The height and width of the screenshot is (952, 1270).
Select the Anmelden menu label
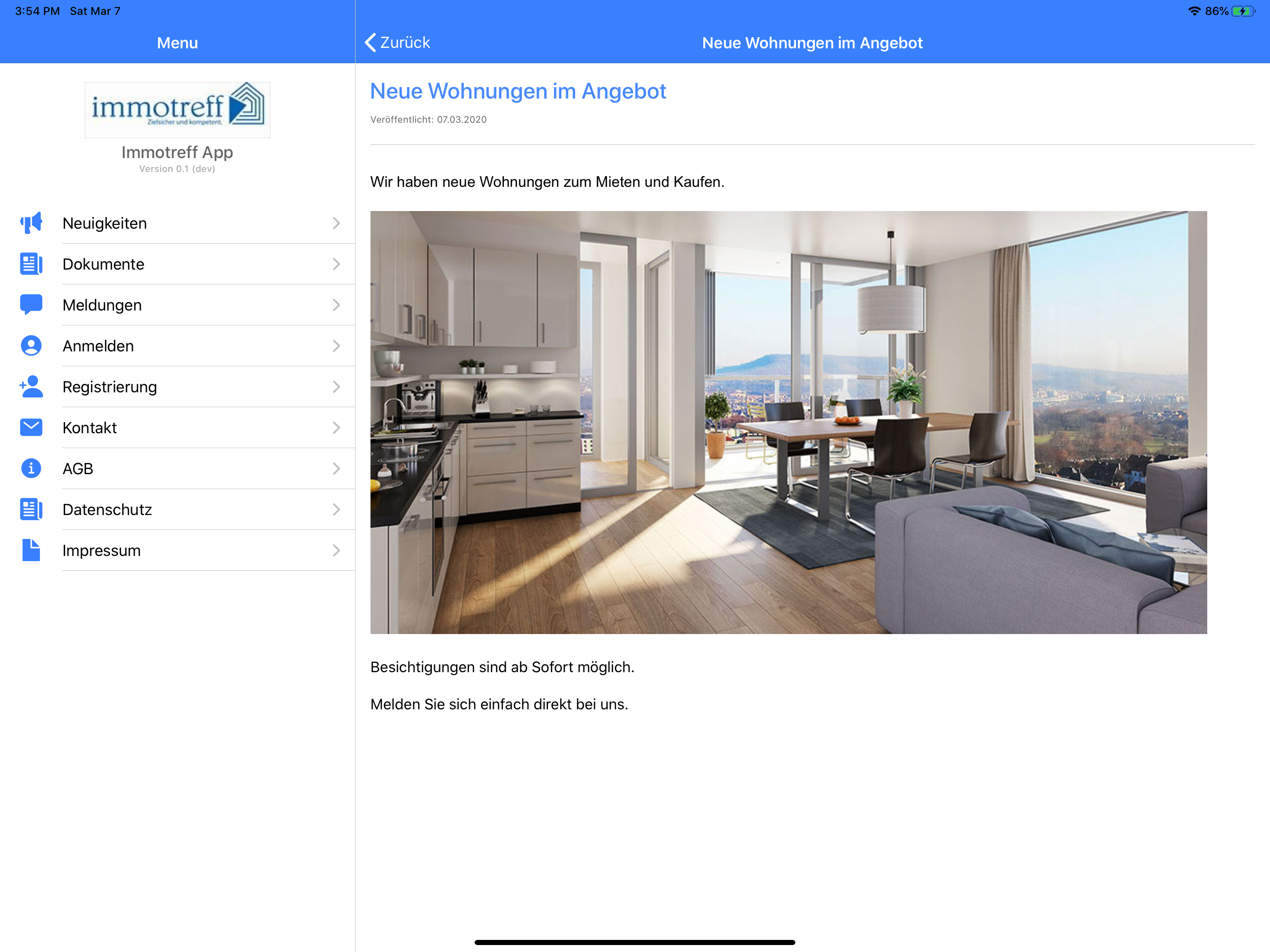98,346
